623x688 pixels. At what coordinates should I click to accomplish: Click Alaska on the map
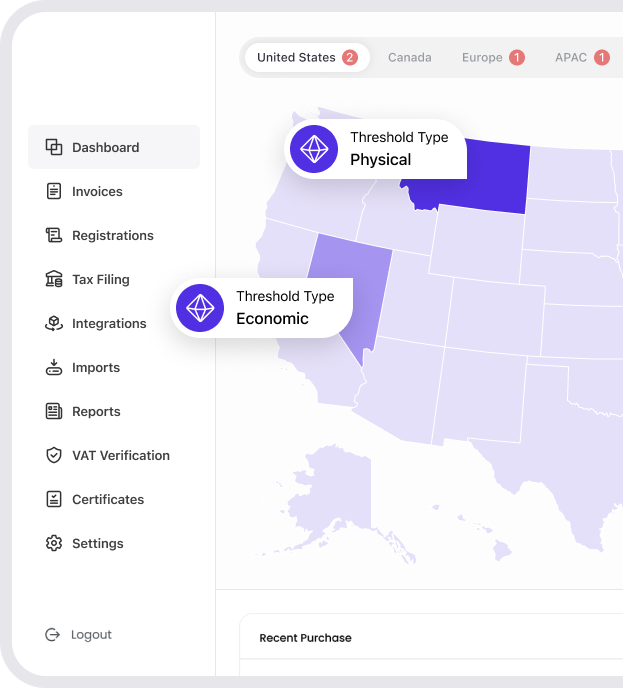338,491
